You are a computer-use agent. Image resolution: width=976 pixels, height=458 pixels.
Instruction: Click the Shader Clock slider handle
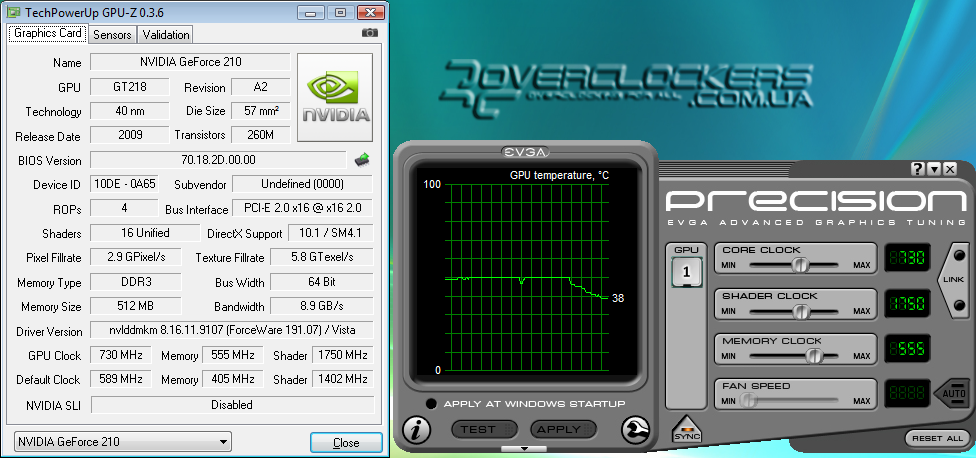[801, 311]
